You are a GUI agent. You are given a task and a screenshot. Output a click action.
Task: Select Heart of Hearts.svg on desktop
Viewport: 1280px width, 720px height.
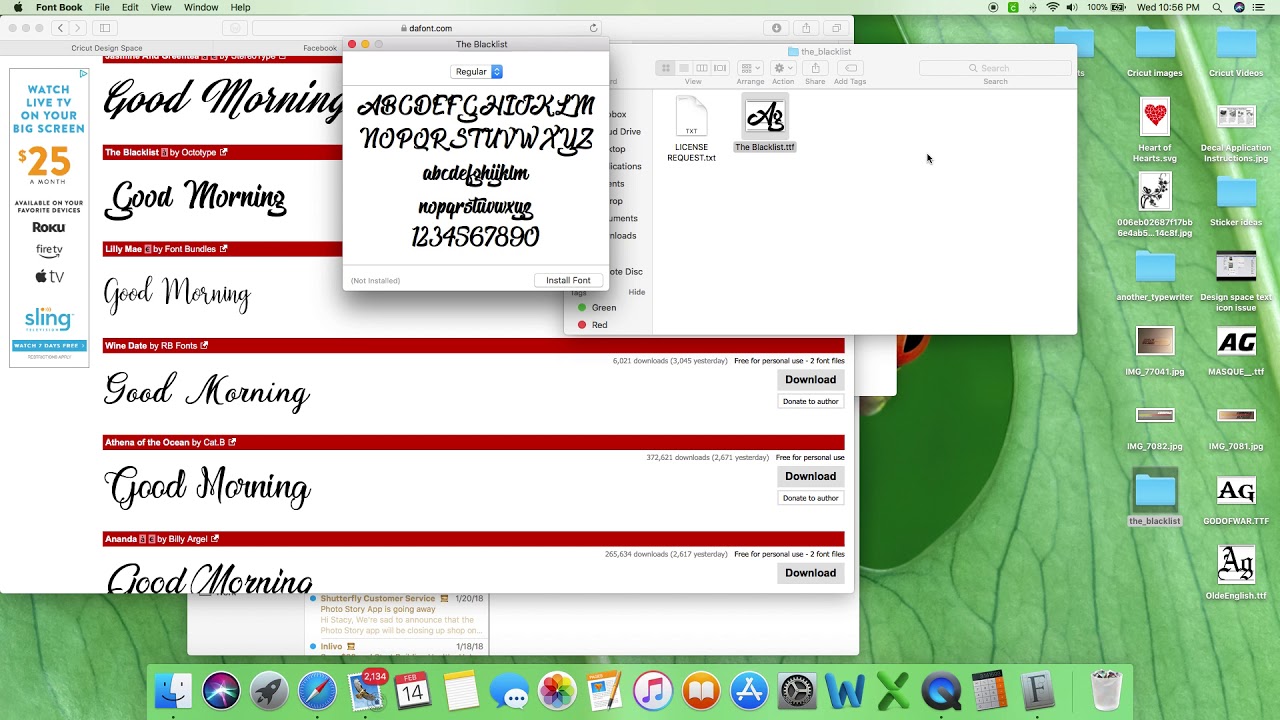(1155, 131)
